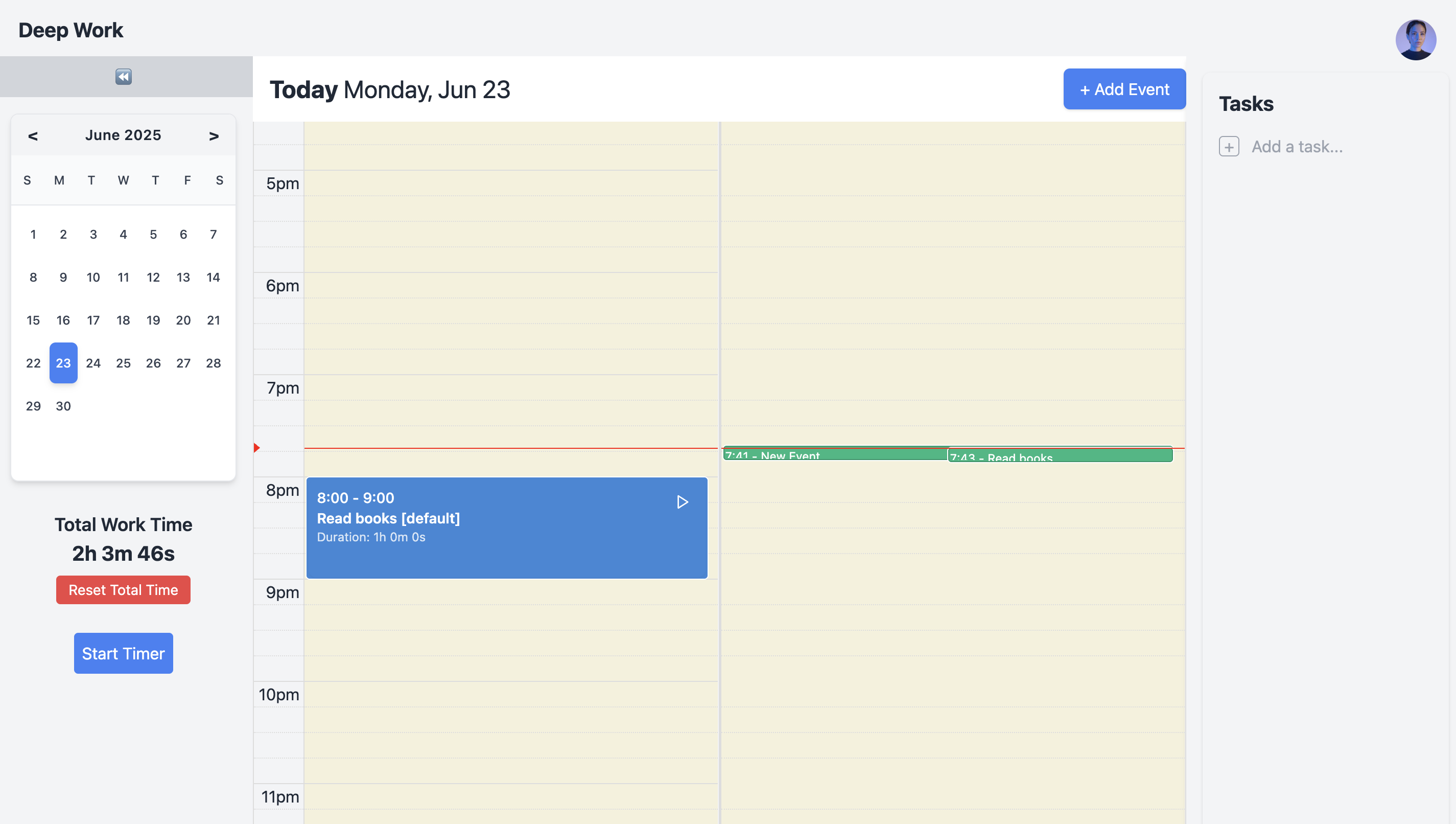This screenshot has width=1456, height=824.
Task: Select June 8 in the mini calendar
Action: (33, 277)
